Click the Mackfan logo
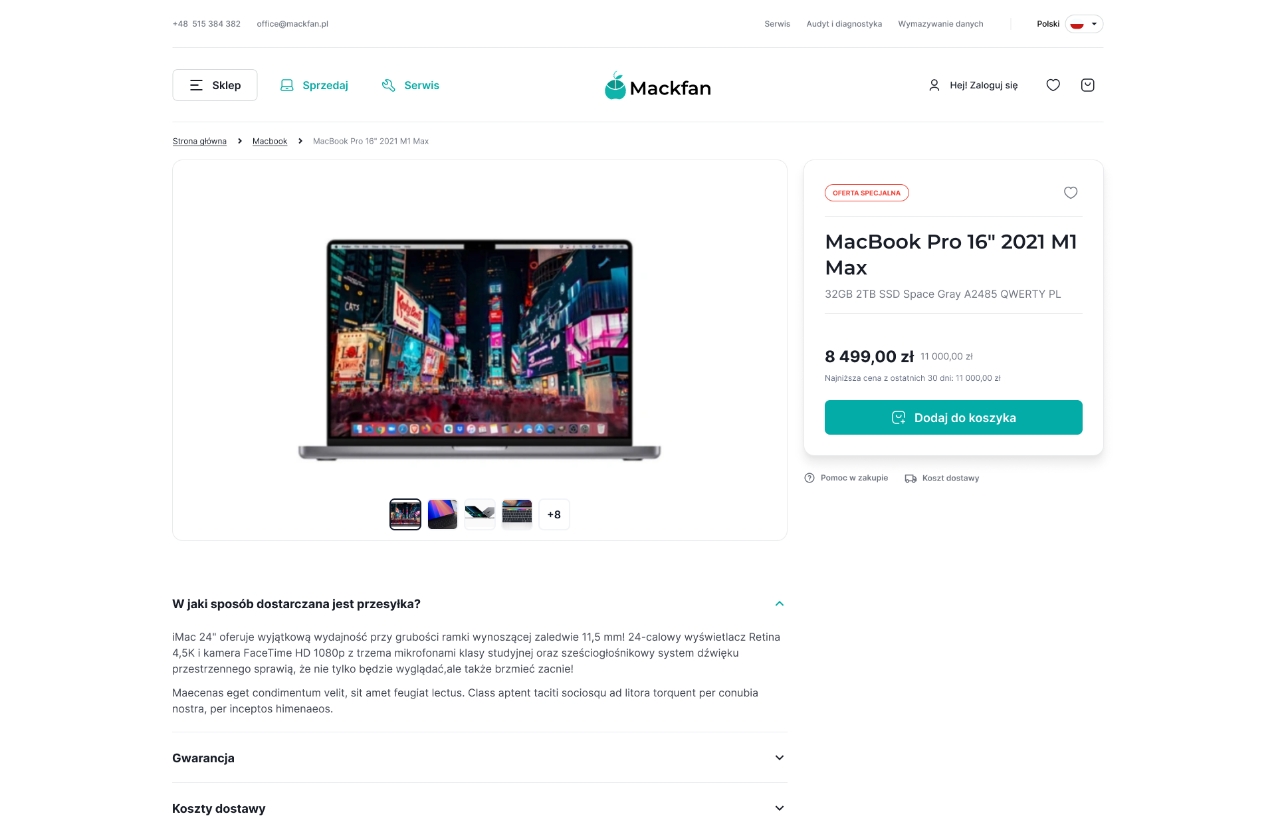The height and width of the screenshot is (824, 1276). [x=657, y=86]
